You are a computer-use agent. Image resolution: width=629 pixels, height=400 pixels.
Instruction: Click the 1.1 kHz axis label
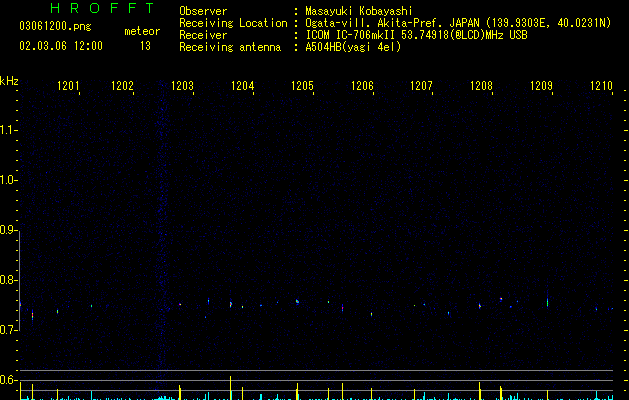point(8,130)
